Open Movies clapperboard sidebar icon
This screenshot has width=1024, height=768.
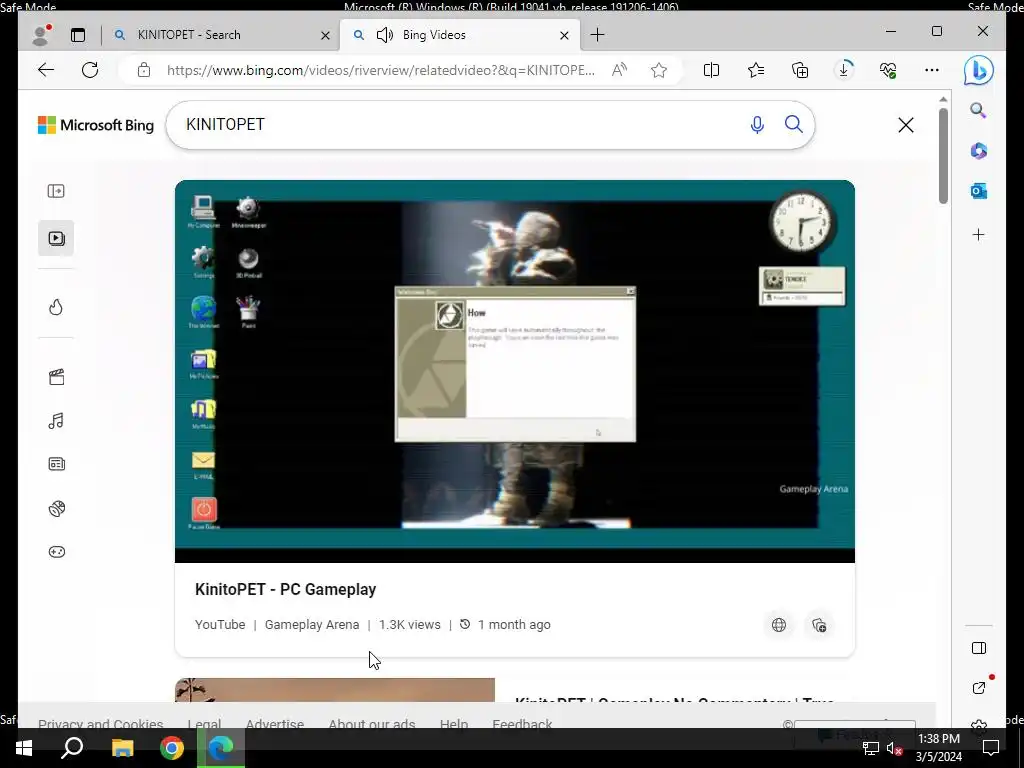pyautogui.click(x=56, y=377)
